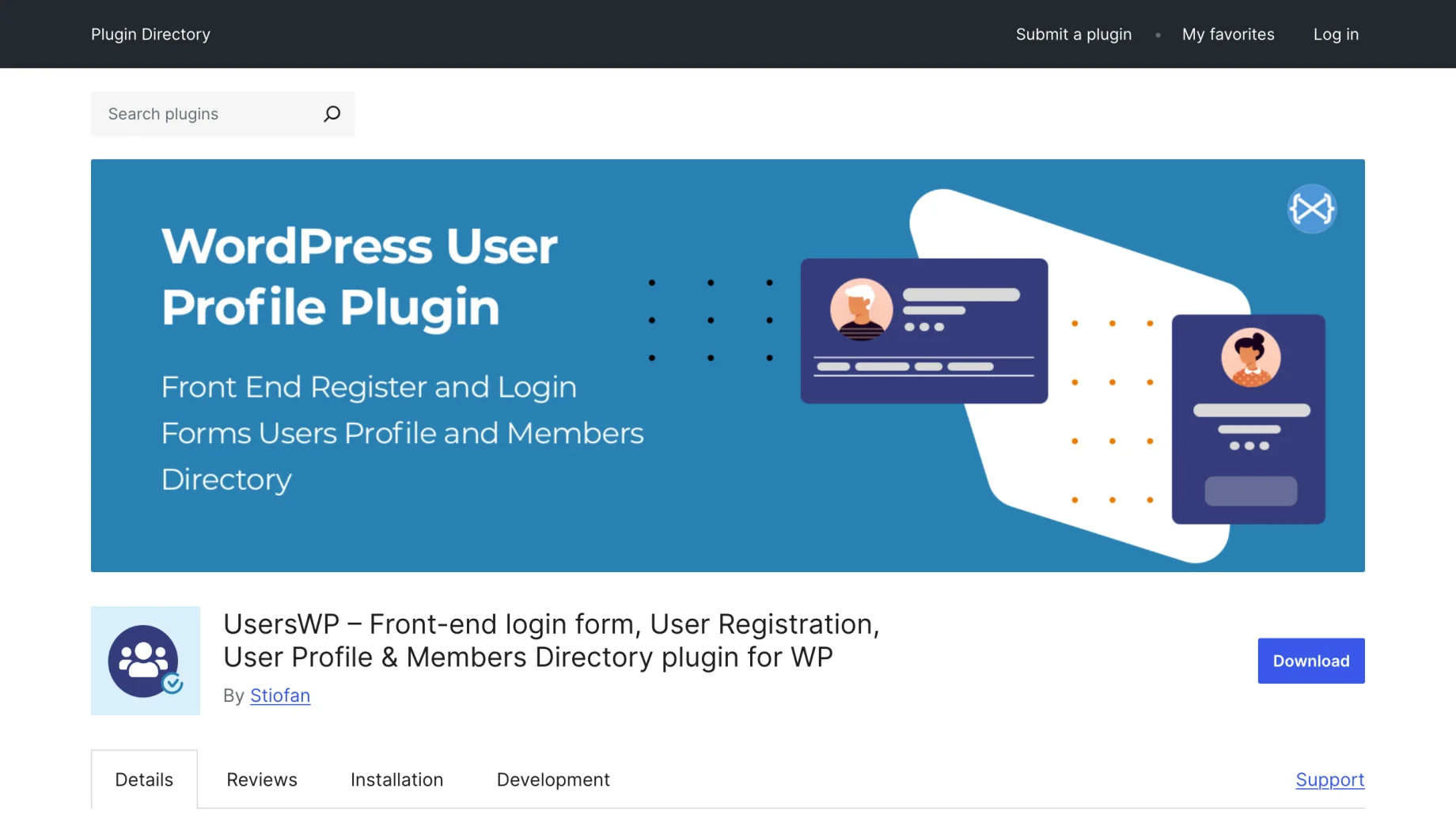Download the UsersWP plugin
This screenshot has width=1456, height=819.
point(1311,661)
